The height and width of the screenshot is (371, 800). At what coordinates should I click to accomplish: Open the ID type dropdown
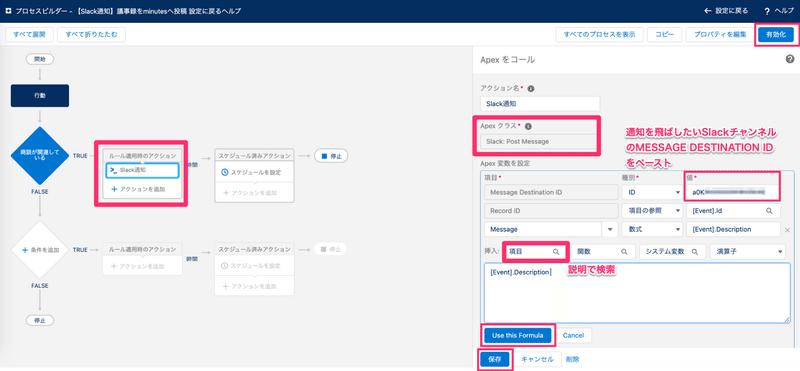click(652, 192)
